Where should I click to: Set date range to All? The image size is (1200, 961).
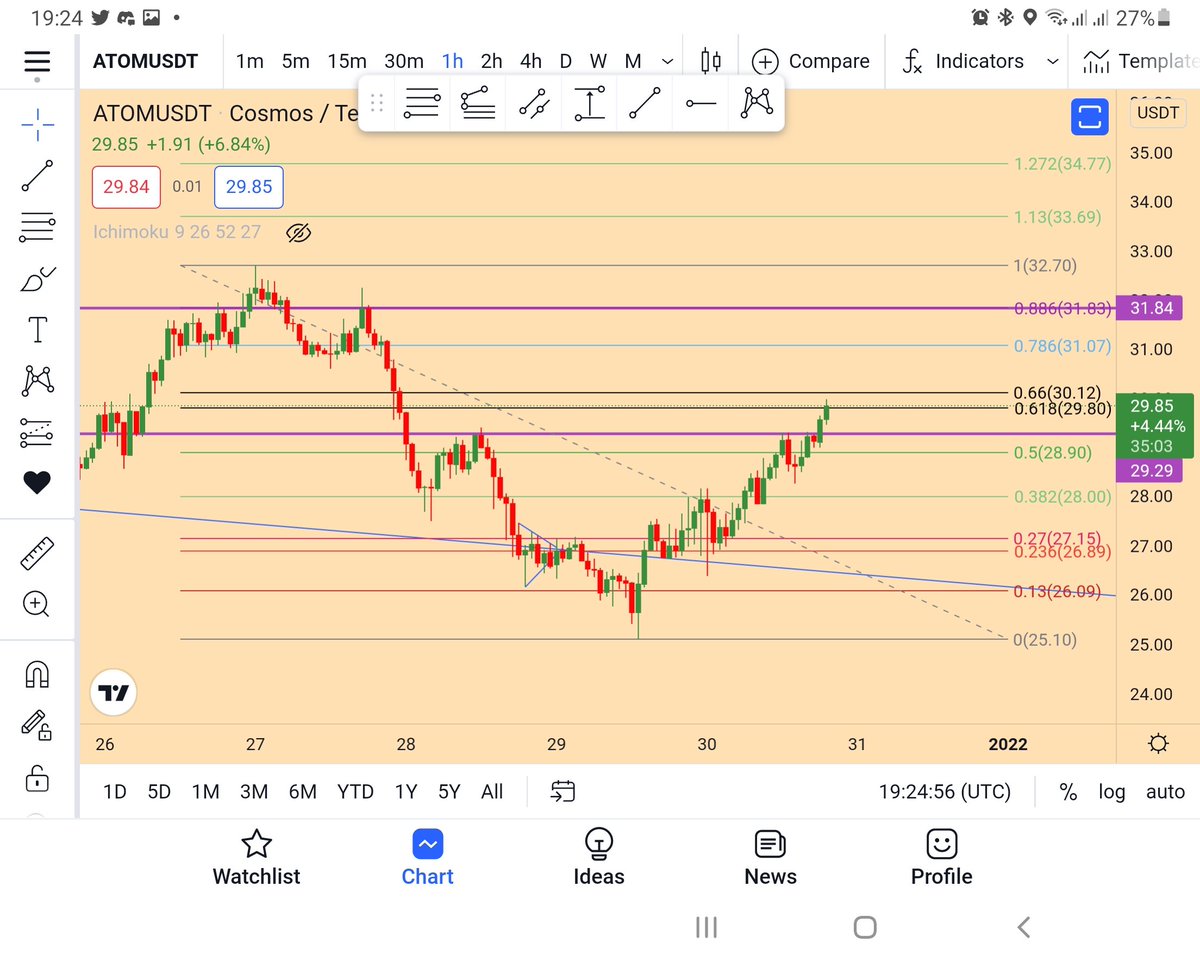click(492, 792)
